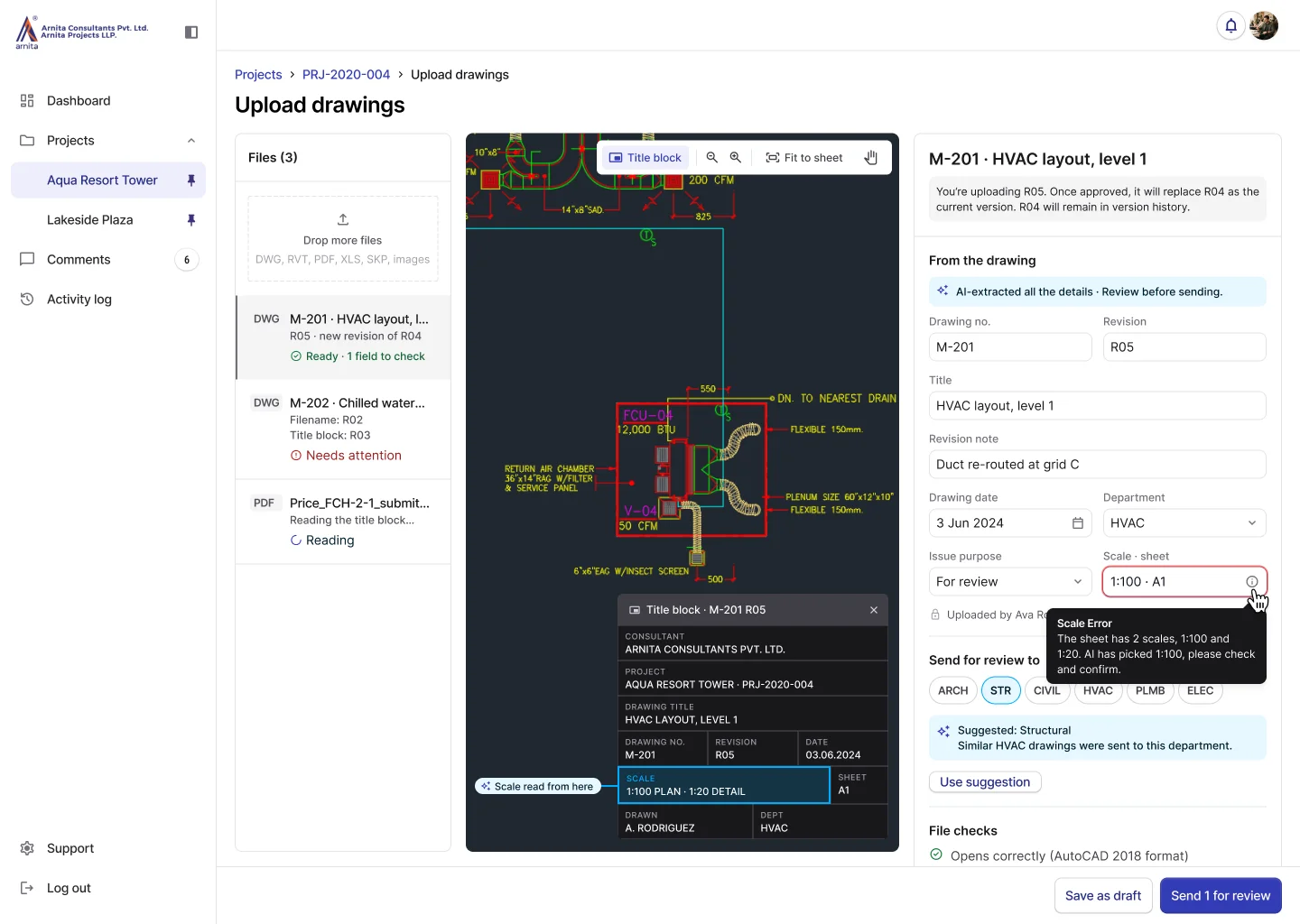Zoom out of the drawing preview
The height and width of the screenshot is (924, 1300).
(x=711, y=157)
